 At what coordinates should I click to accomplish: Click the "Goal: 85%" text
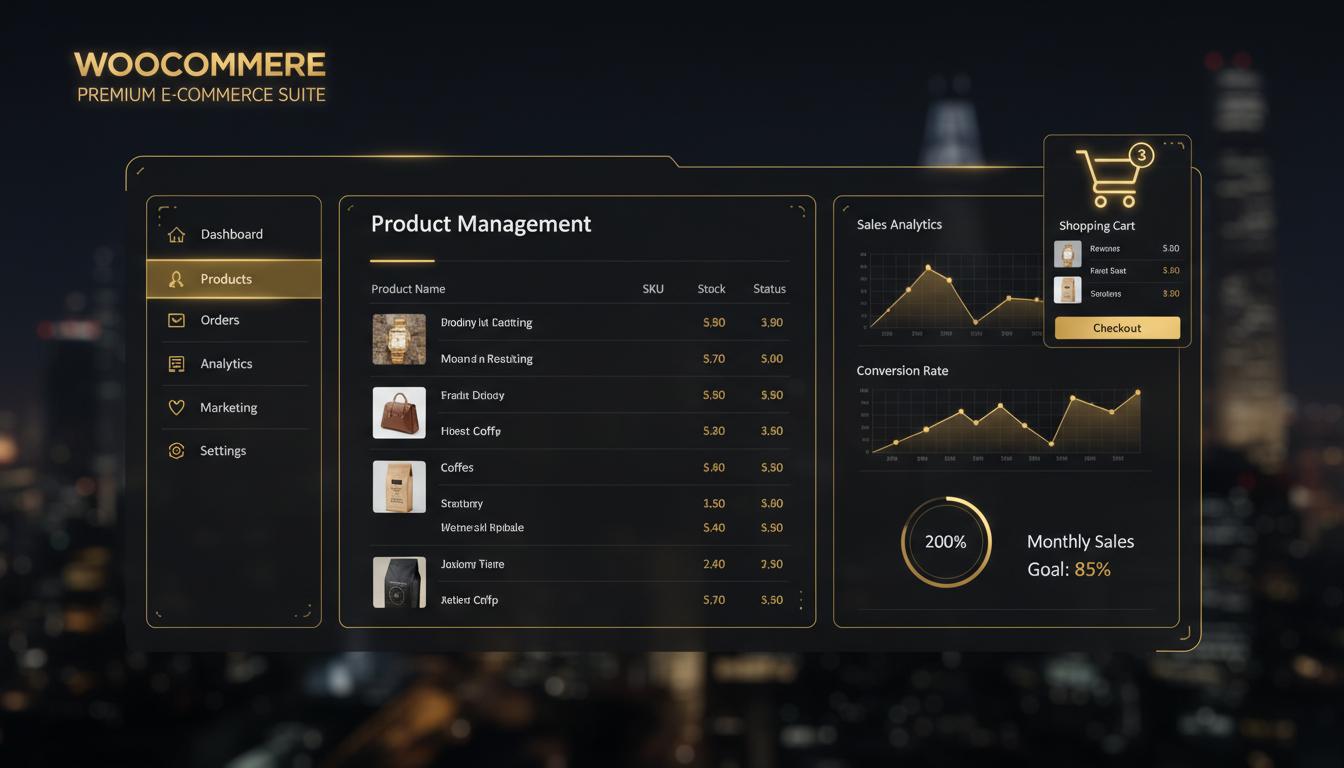pos(1069,570)
